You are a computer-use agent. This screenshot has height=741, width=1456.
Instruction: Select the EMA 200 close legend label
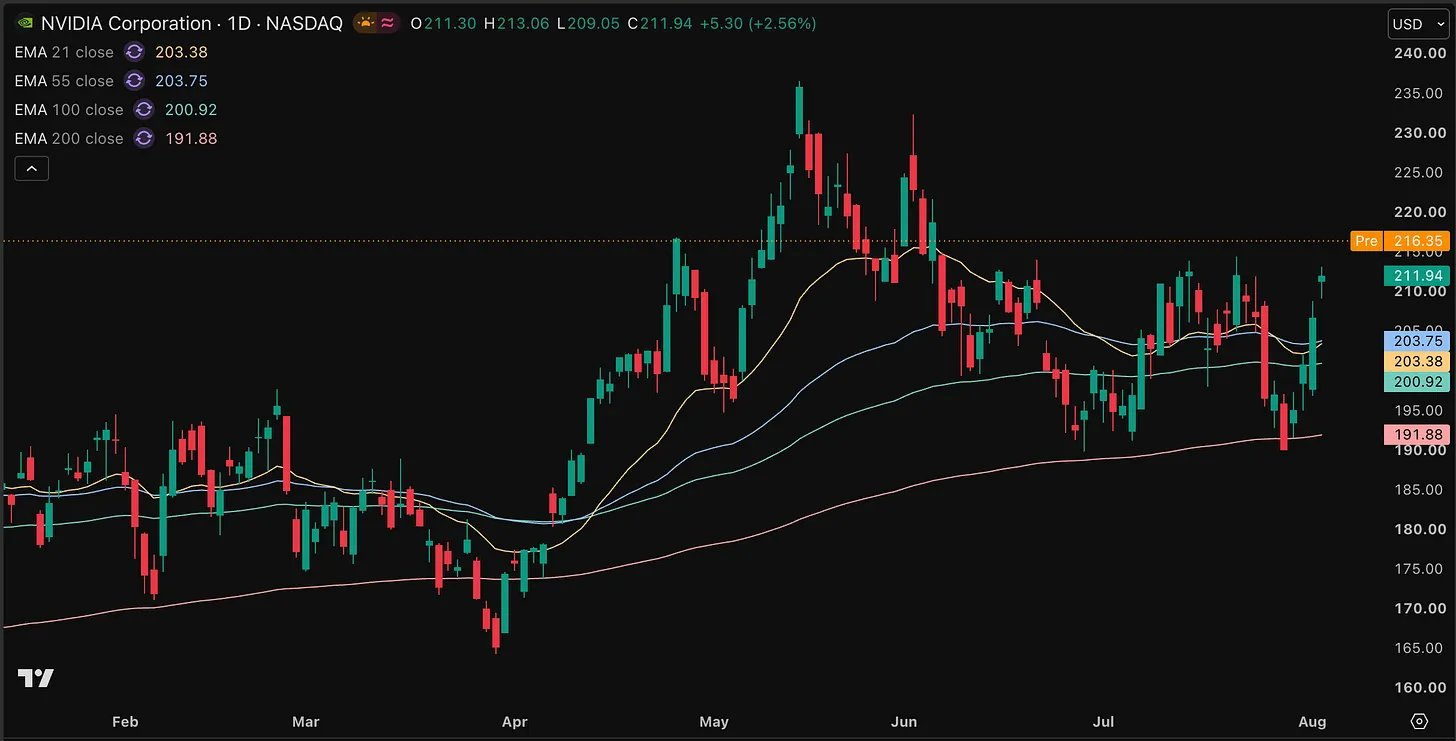pyautogui.click(x=69, y=139)
